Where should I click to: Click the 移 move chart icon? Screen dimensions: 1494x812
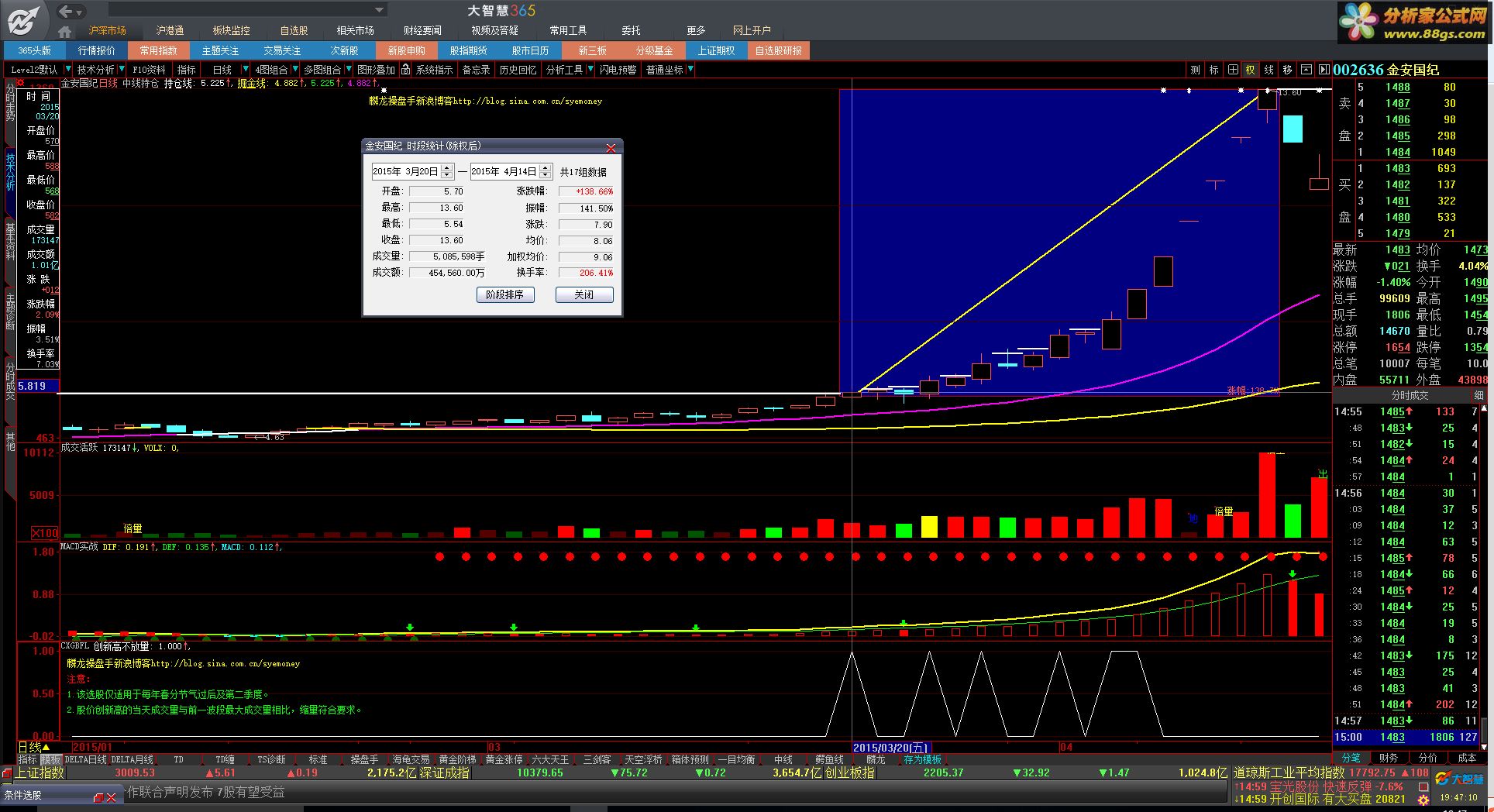click(1287, 70)
